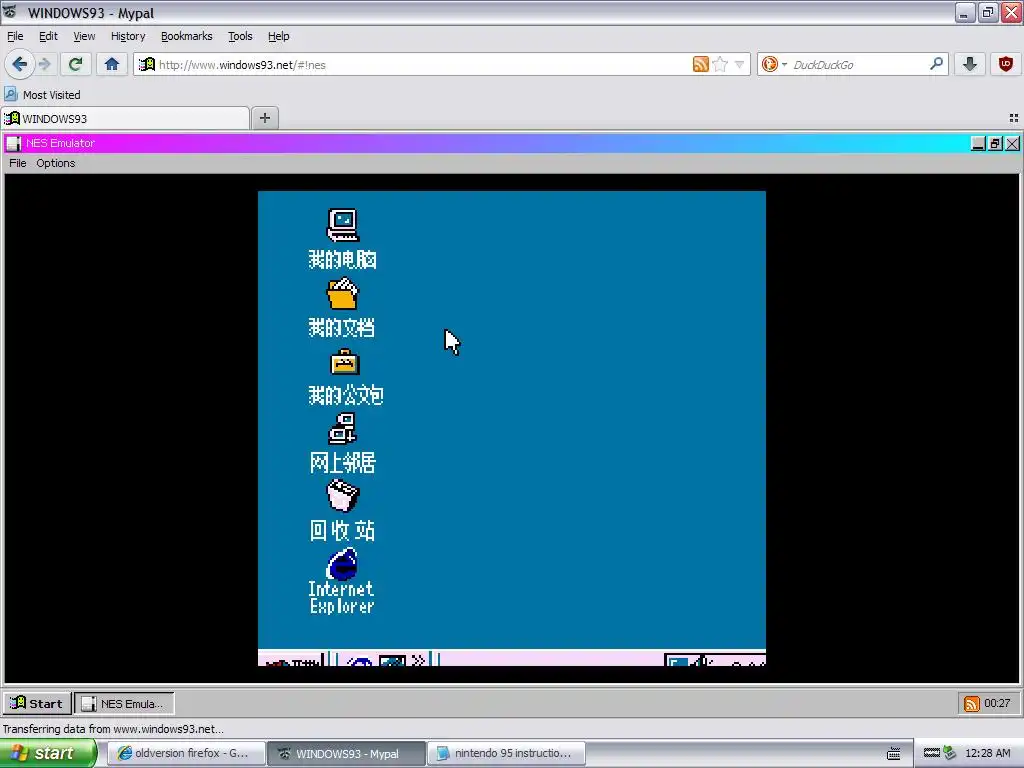The height and width of the screenshot is (768, 1024).
Task: Click the My Documents folder icon in emulator
Action: pyautogui.click(x=343, y=293)
